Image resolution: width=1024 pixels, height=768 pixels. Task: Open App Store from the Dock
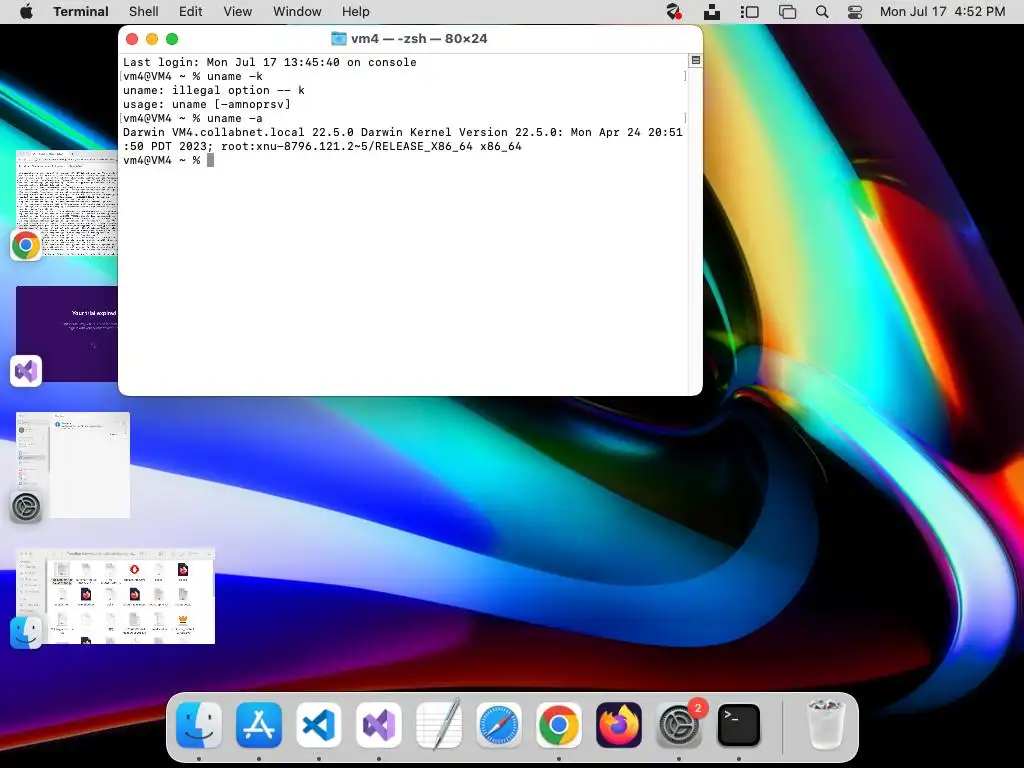(259, 725)
